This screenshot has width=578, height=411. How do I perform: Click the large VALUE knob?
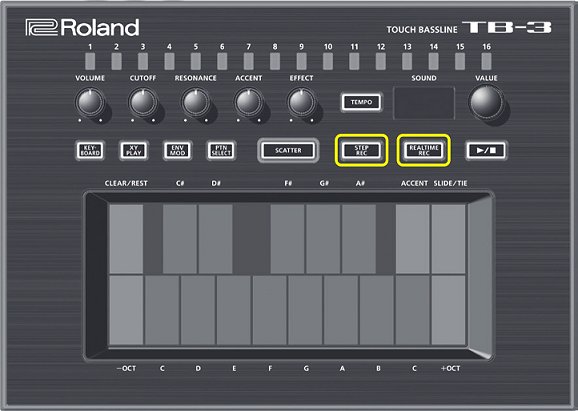tap(486, 102)
